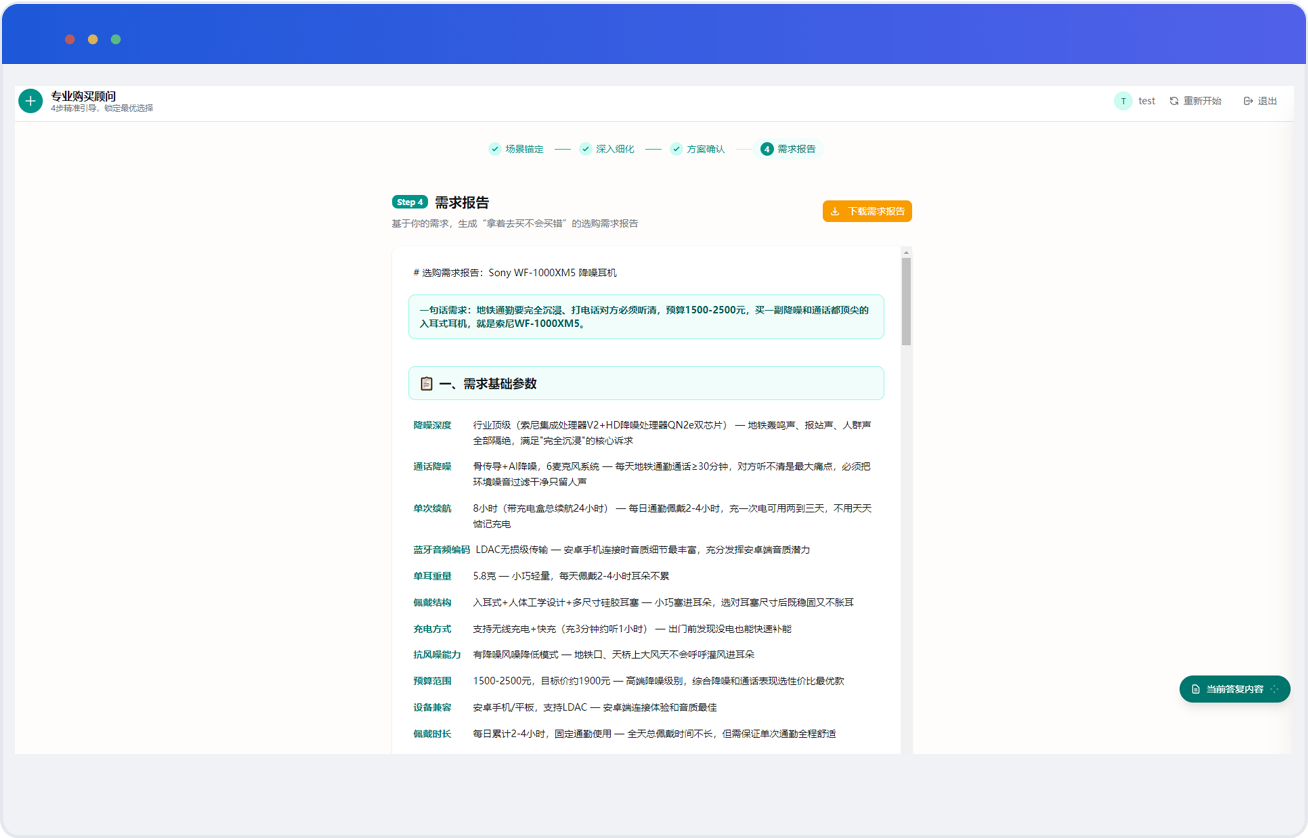The image size is (1308, 838).
Task: Click the 设备兼容 parameter label
Action: pyautogui.click(x=432, y=707)
